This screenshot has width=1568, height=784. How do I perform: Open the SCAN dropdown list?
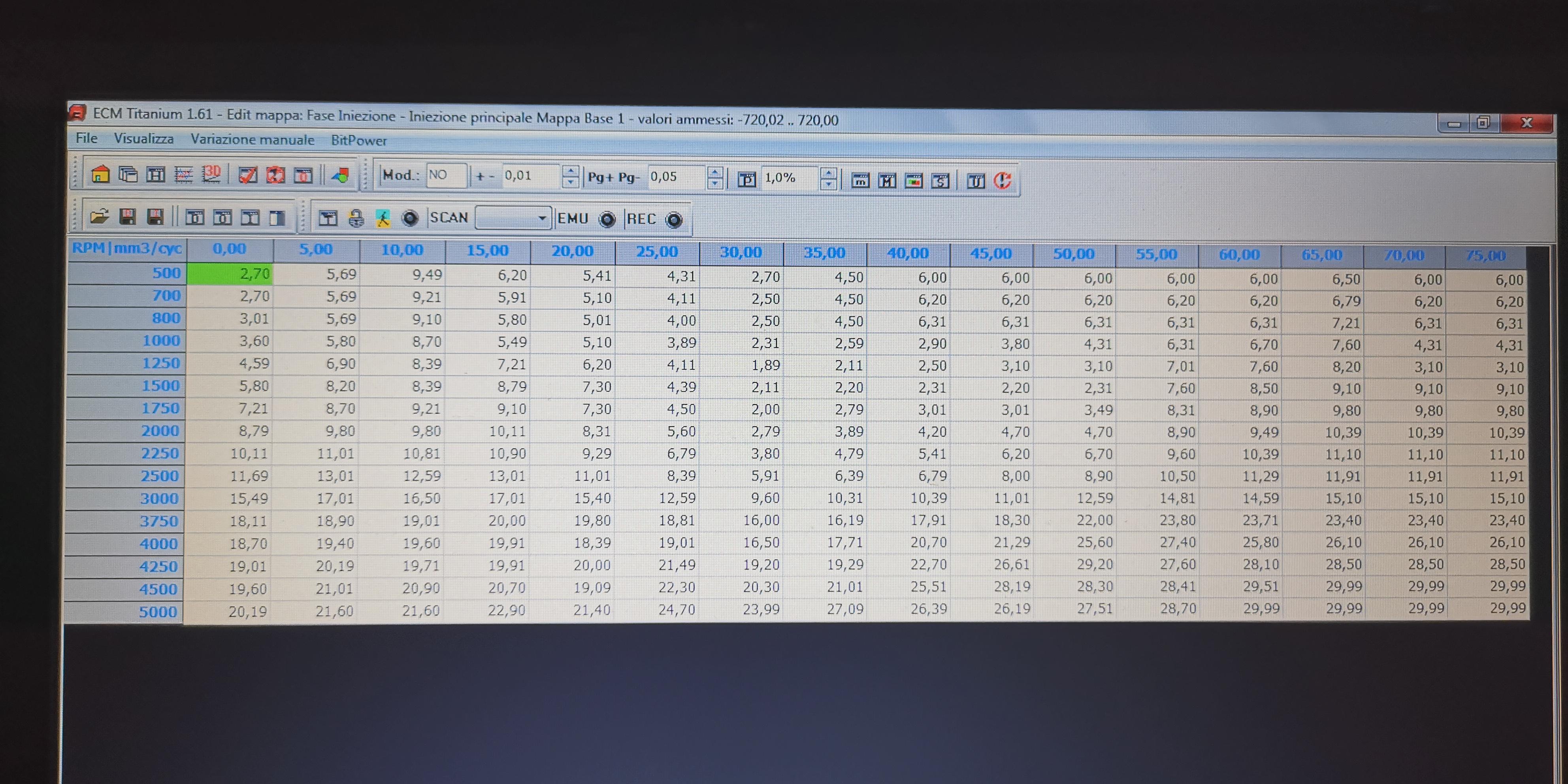click(542, 218)
